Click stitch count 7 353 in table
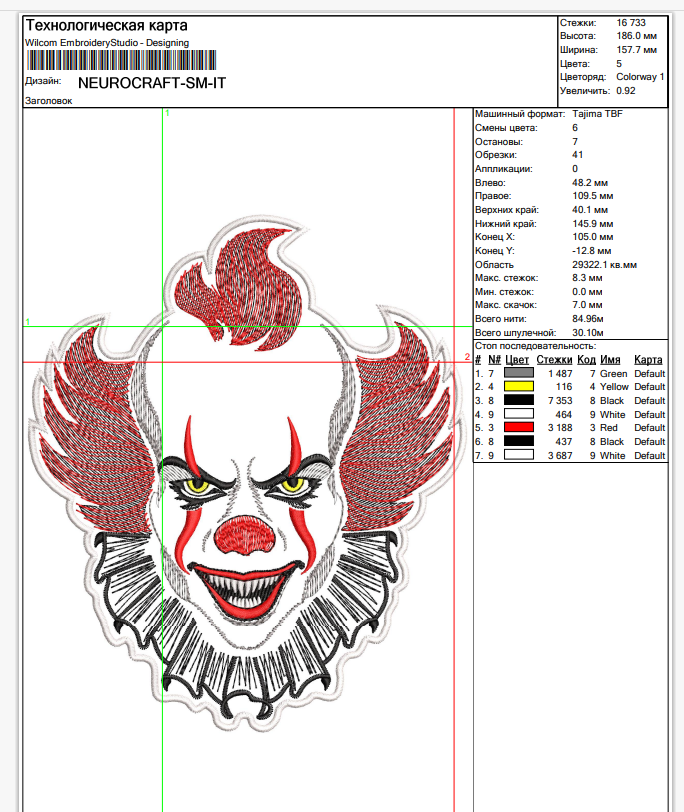 pyautogui.click(x=560, y=401)
